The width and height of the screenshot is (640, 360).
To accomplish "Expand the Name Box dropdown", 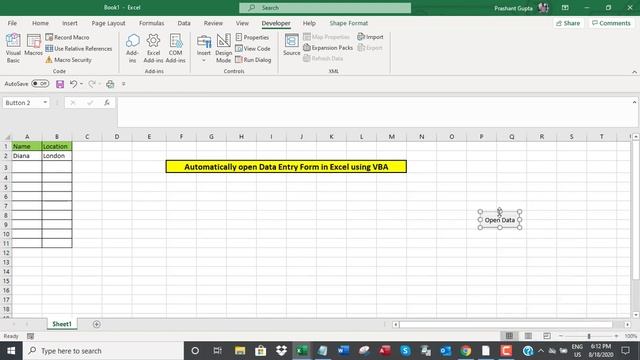I will [x=45, y=102].
